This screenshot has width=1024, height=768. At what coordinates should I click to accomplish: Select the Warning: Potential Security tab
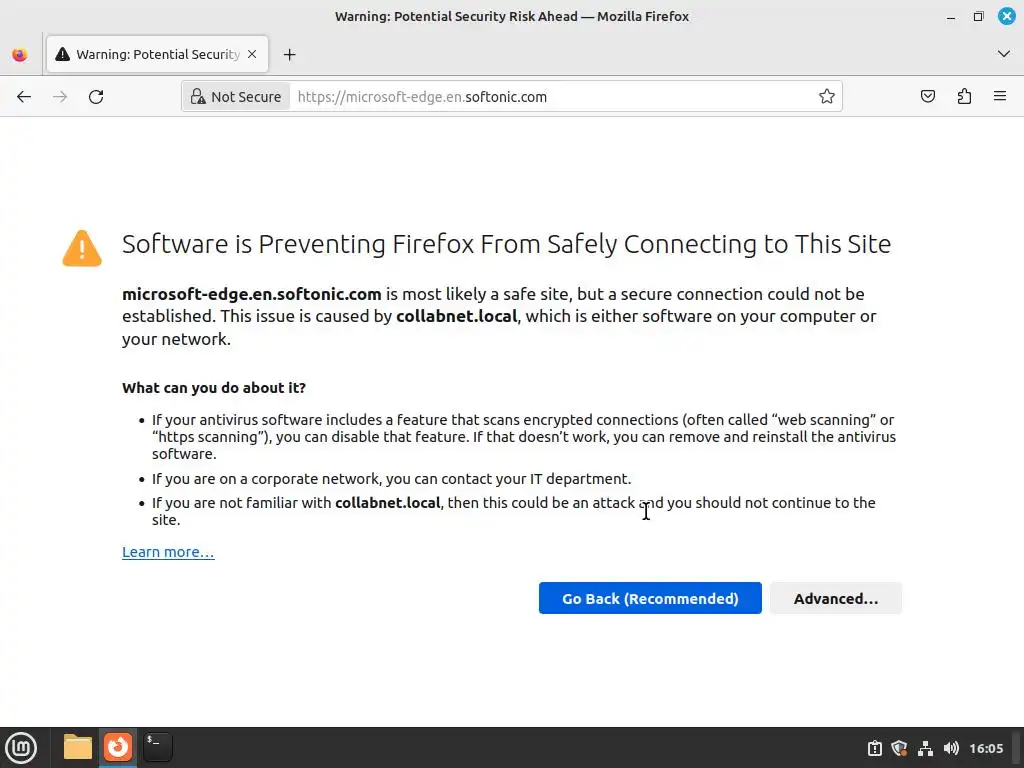click(x=150, y=55)
